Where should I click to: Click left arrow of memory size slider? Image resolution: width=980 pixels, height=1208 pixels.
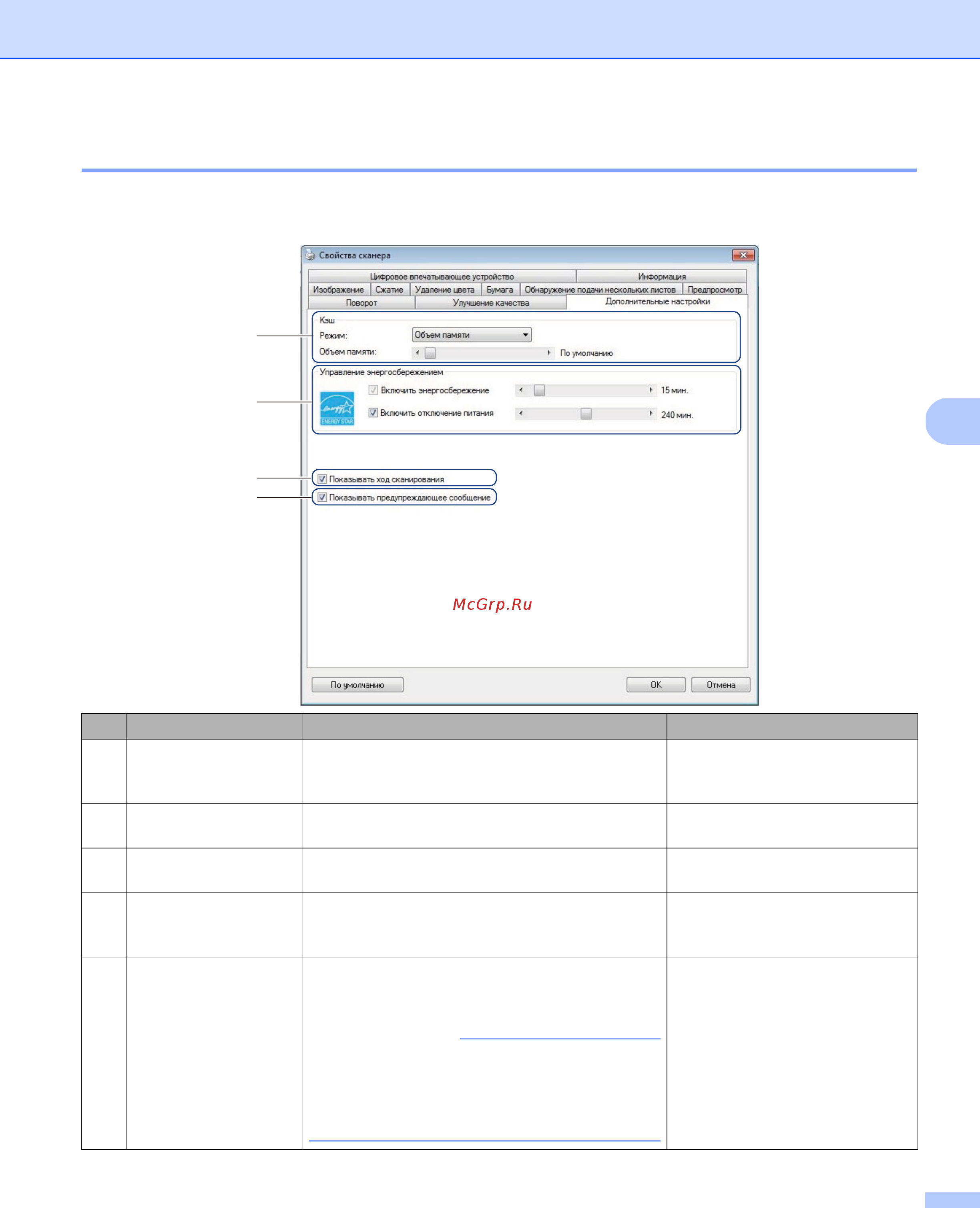click(x=417, y=353)
